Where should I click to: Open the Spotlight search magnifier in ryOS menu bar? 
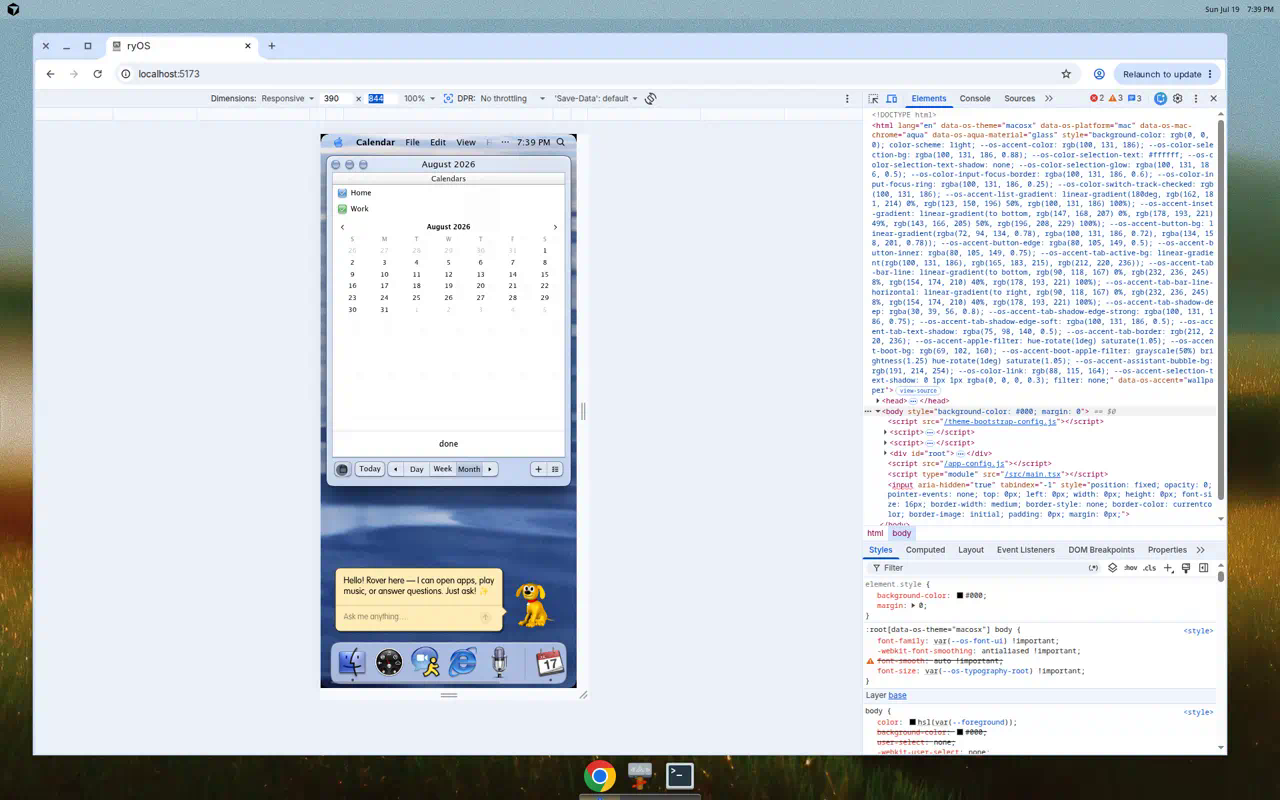(x=561, y=142)
